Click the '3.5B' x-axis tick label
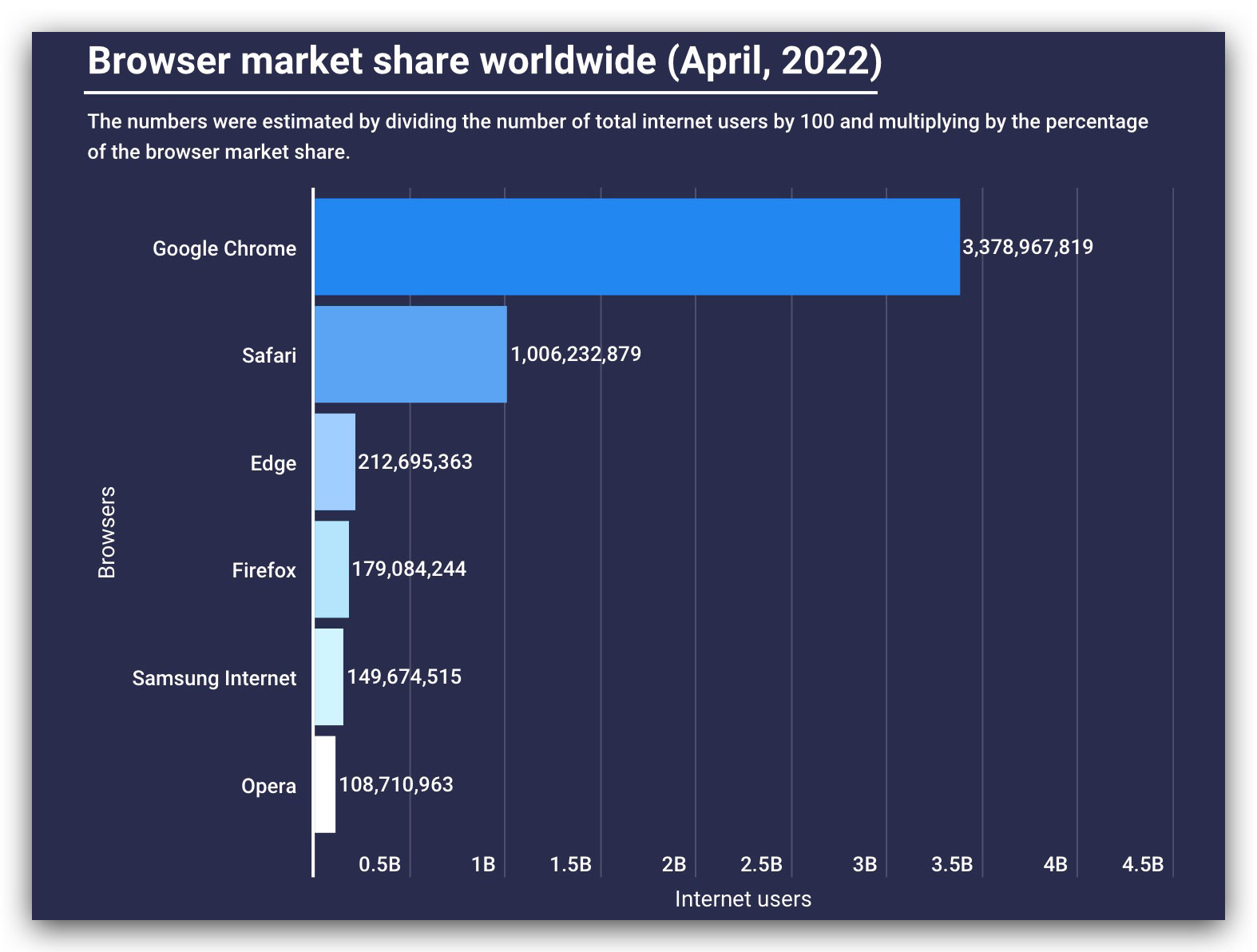 tap(952, 864)
